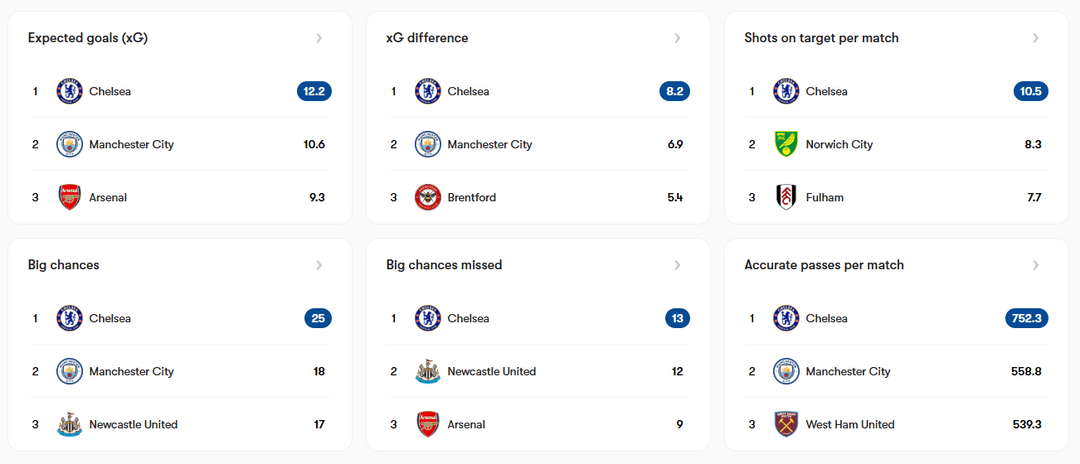Select the Brentford team name
The image size is (1080, 464).
point(471,197)
